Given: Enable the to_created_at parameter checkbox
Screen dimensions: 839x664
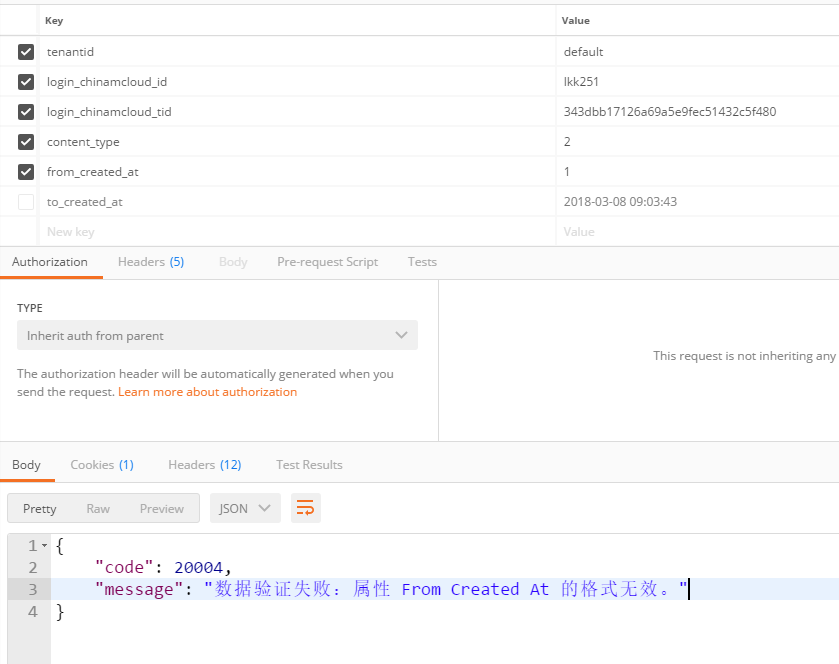Looking at the screenshot, I should click(26, 202).
